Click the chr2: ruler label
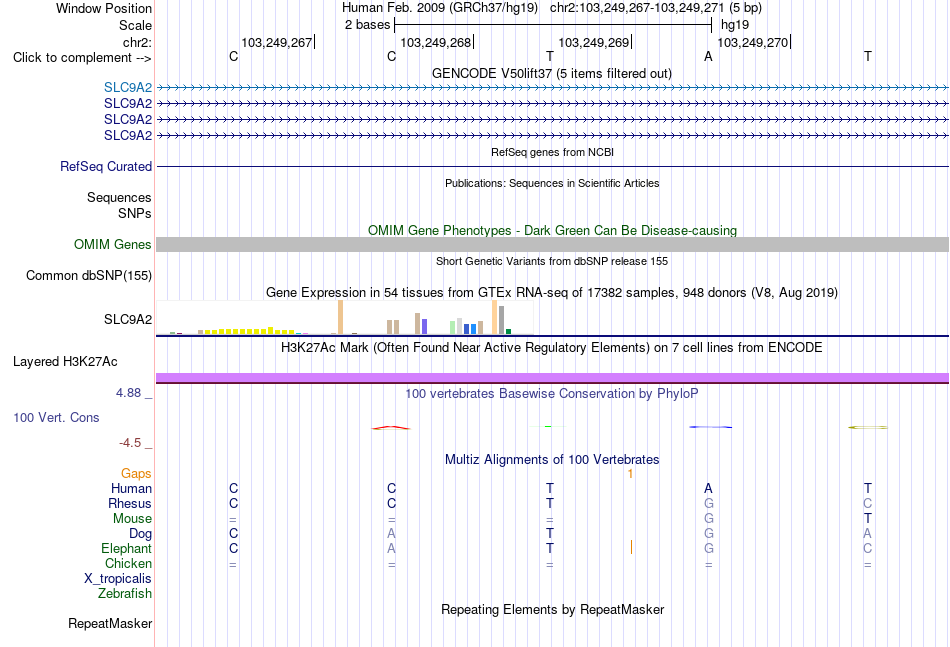Screen dimensions: 950x647 (x=137, y=42)
